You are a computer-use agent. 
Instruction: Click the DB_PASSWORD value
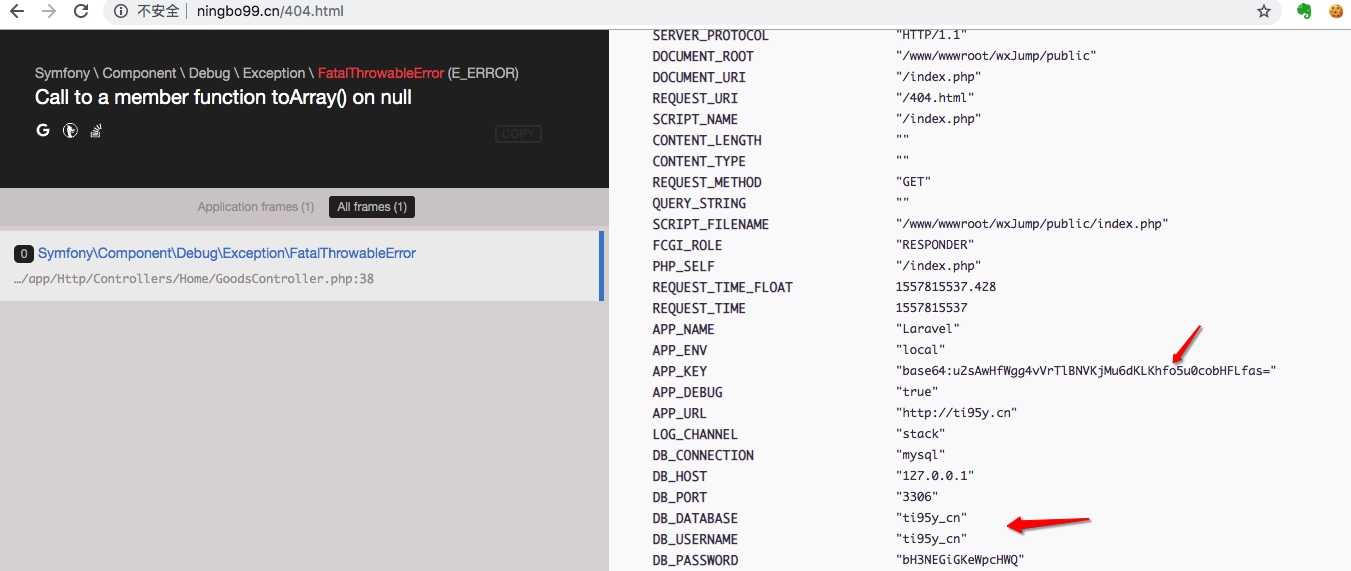[960, 560]
